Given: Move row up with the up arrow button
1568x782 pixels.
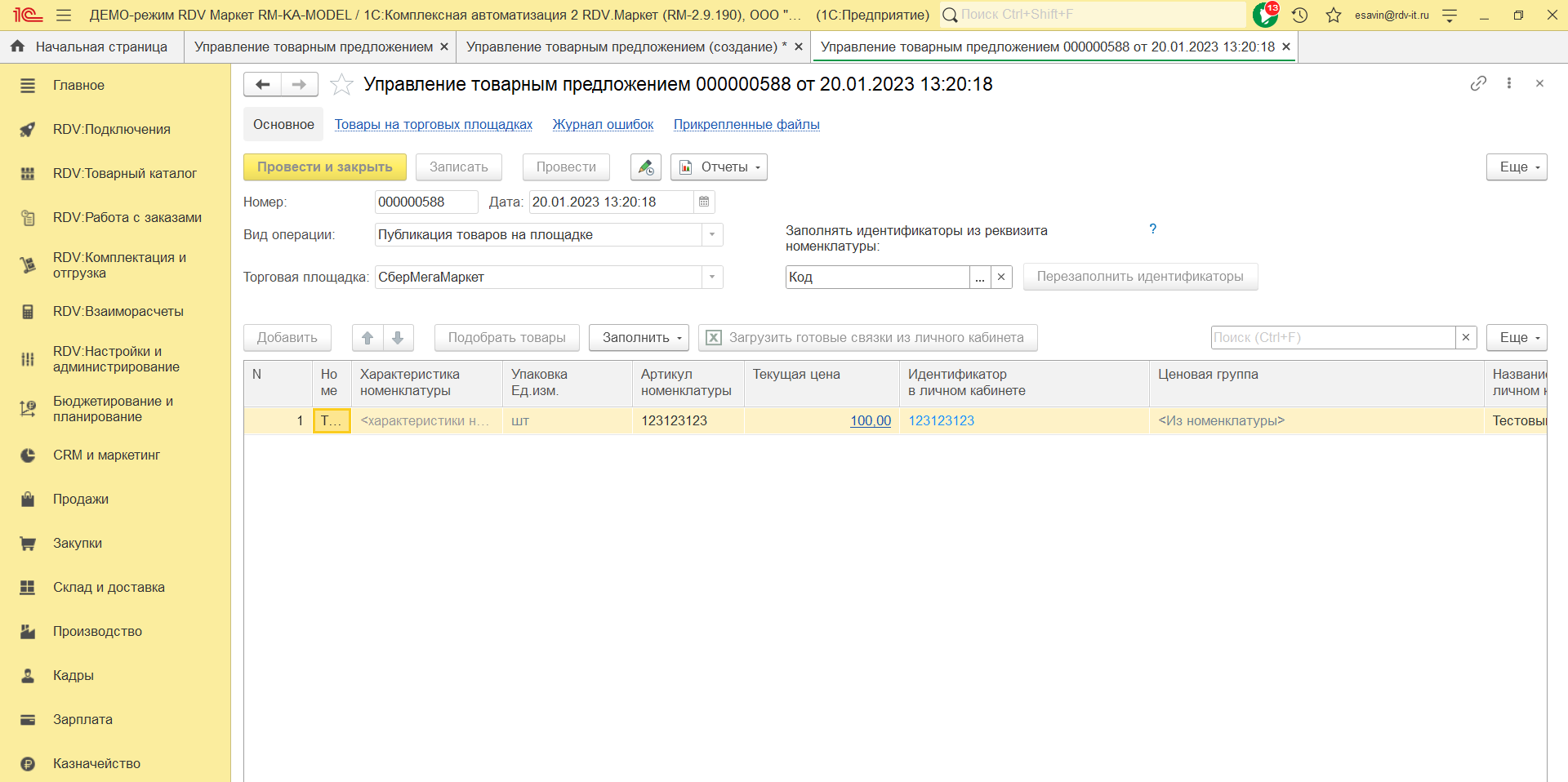Looking at the screenshot, I should click(x=367, y=338).
